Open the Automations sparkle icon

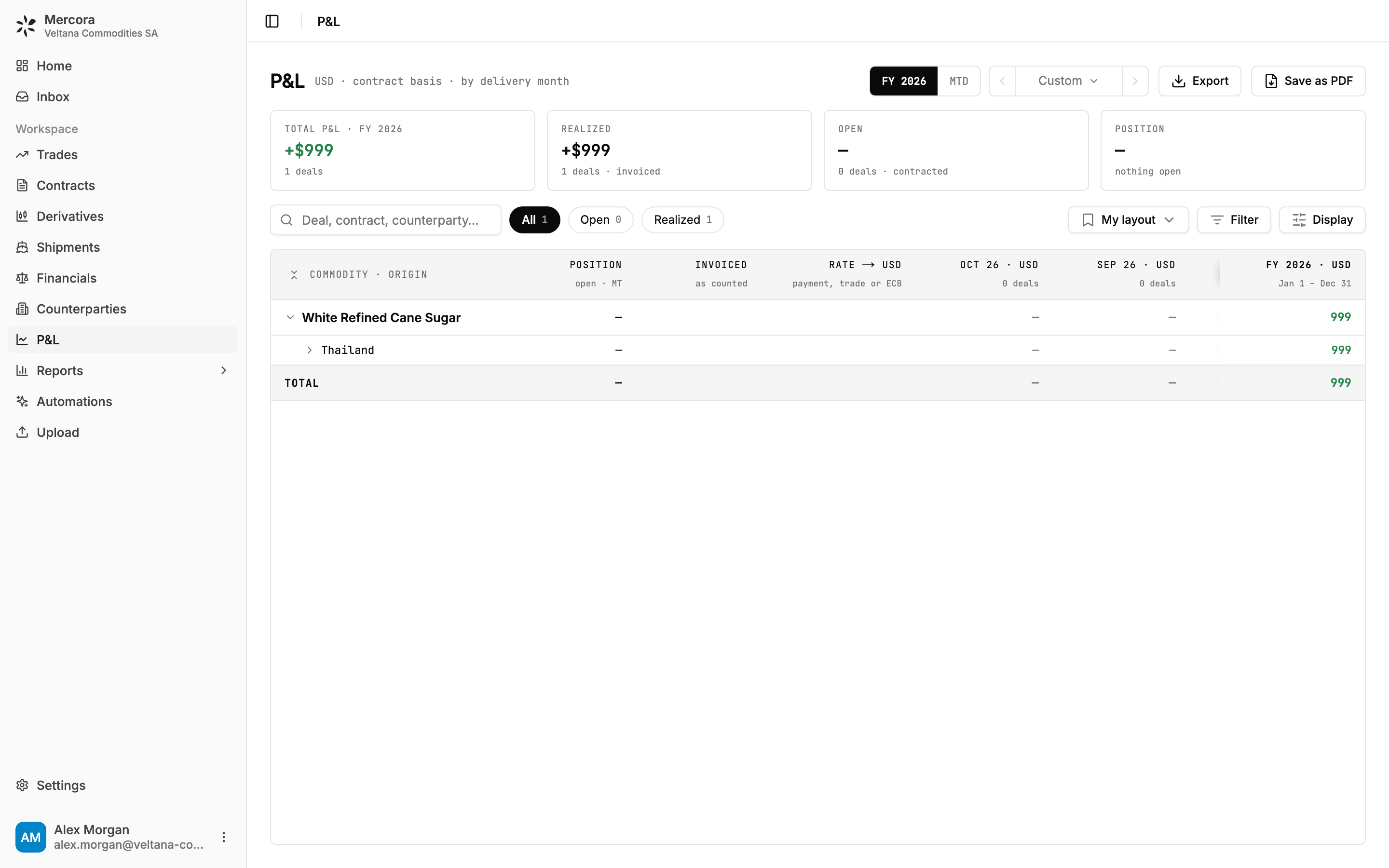tap(22, 401)
